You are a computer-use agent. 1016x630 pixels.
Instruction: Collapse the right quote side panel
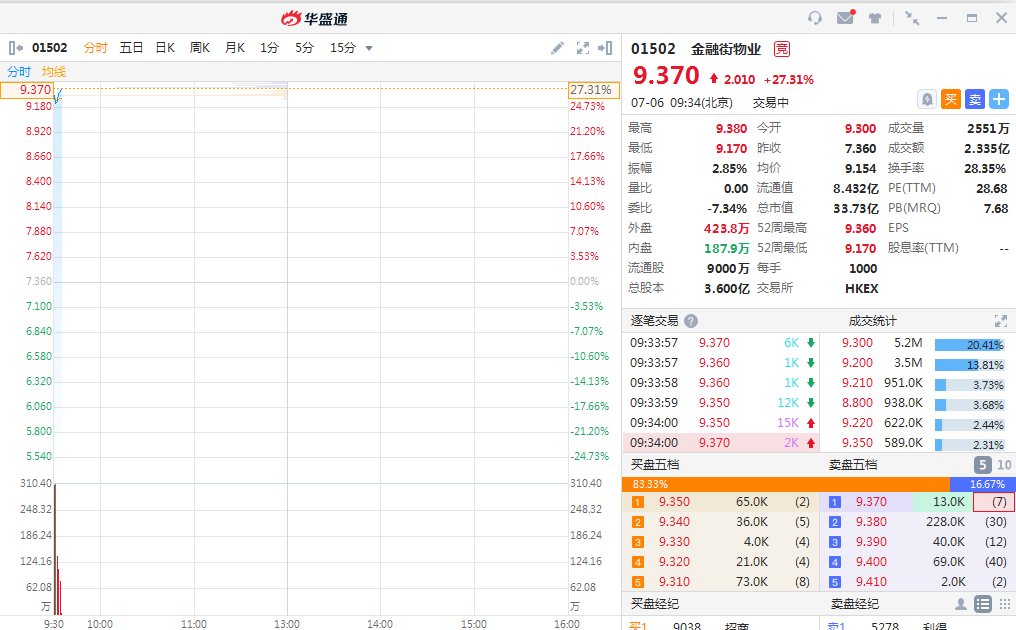point(605,48)
